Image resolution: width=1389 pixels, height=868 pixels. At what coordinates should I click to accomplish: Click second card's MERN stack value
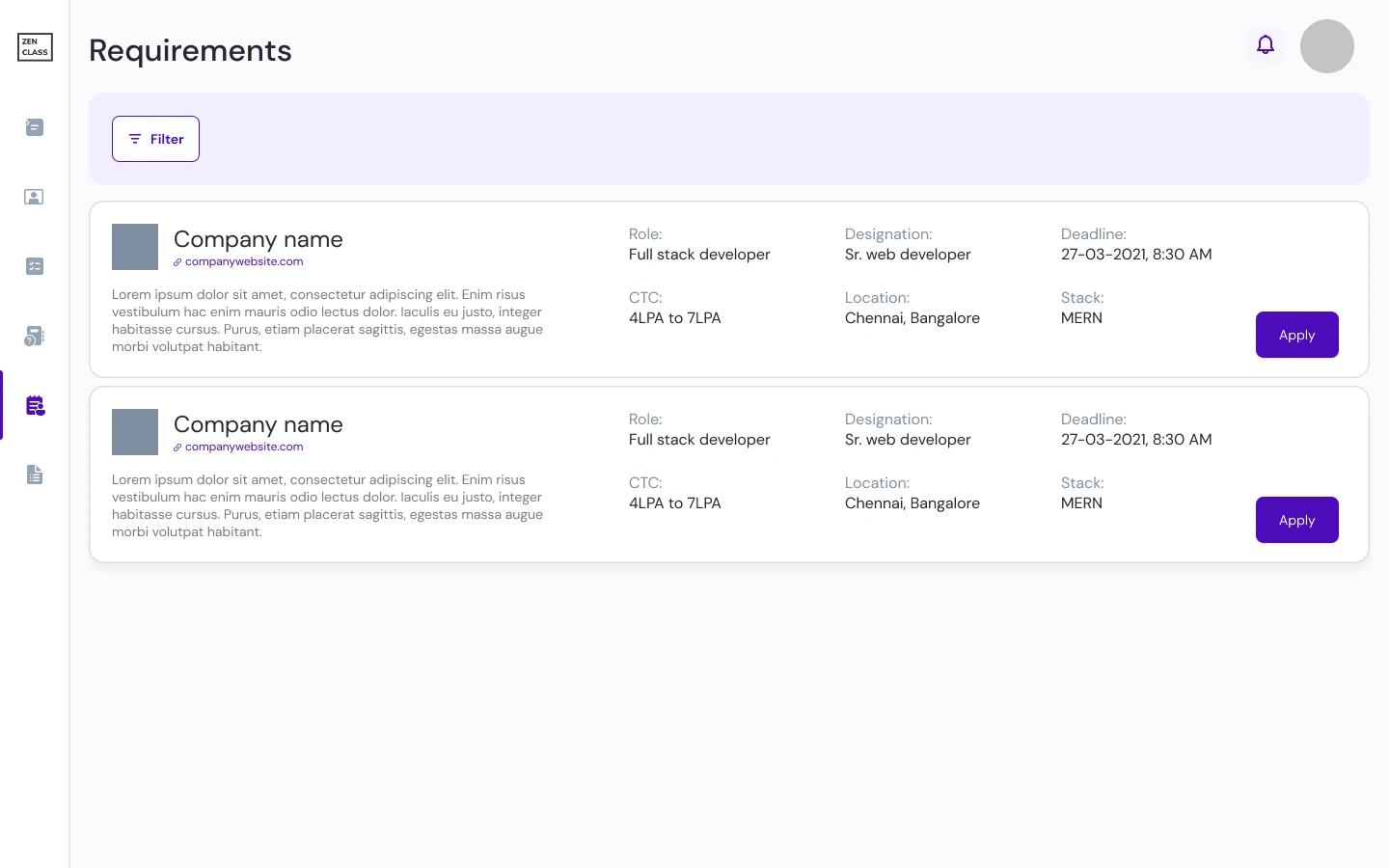[1081, 503]
